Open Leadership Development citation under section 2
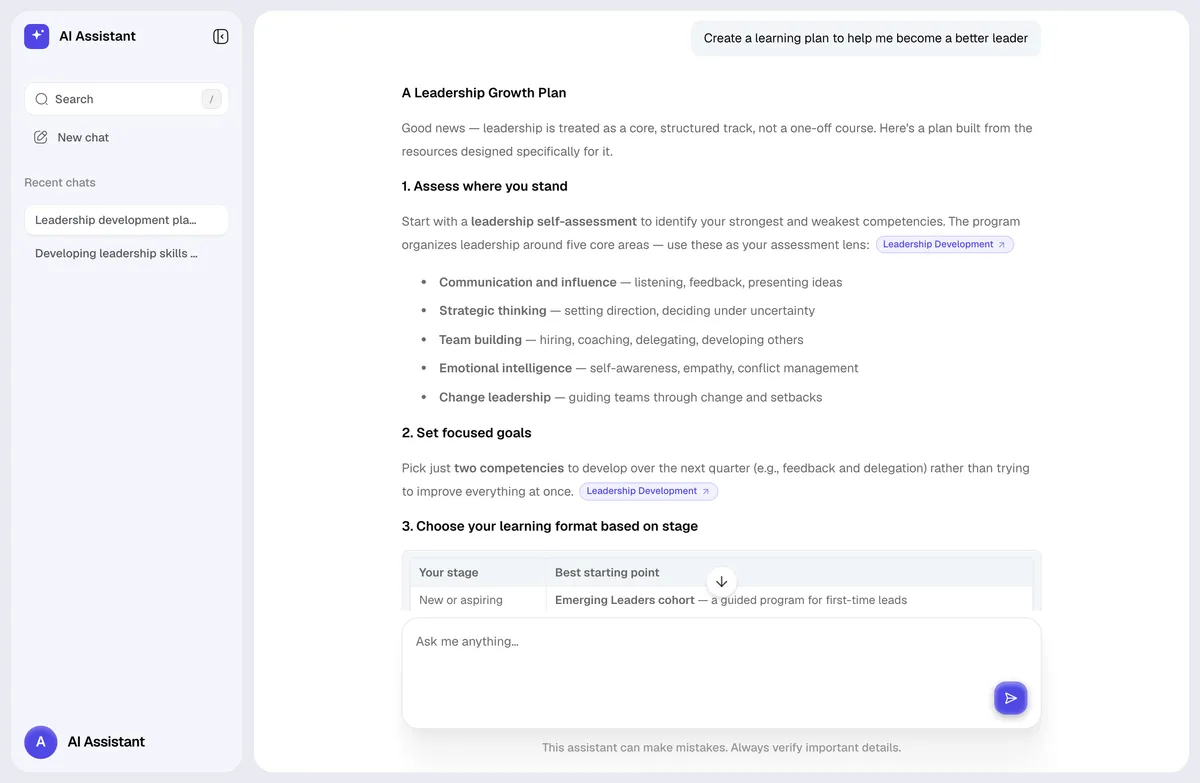The width and height of the screenshot is (1200, 783). [x=648, y=491]
